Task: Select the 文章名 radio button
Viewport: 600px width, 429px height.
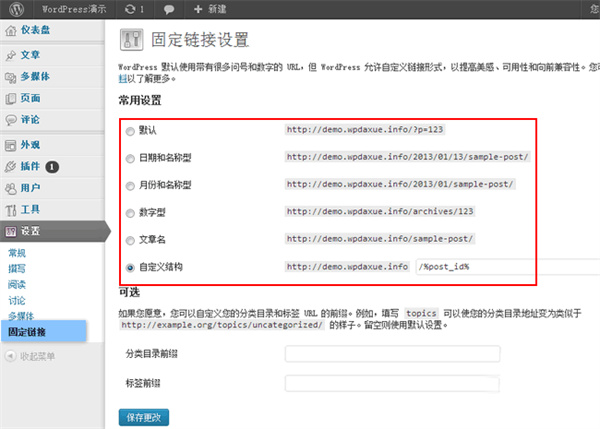Action: pyautogui.click(x=130, y=240)
